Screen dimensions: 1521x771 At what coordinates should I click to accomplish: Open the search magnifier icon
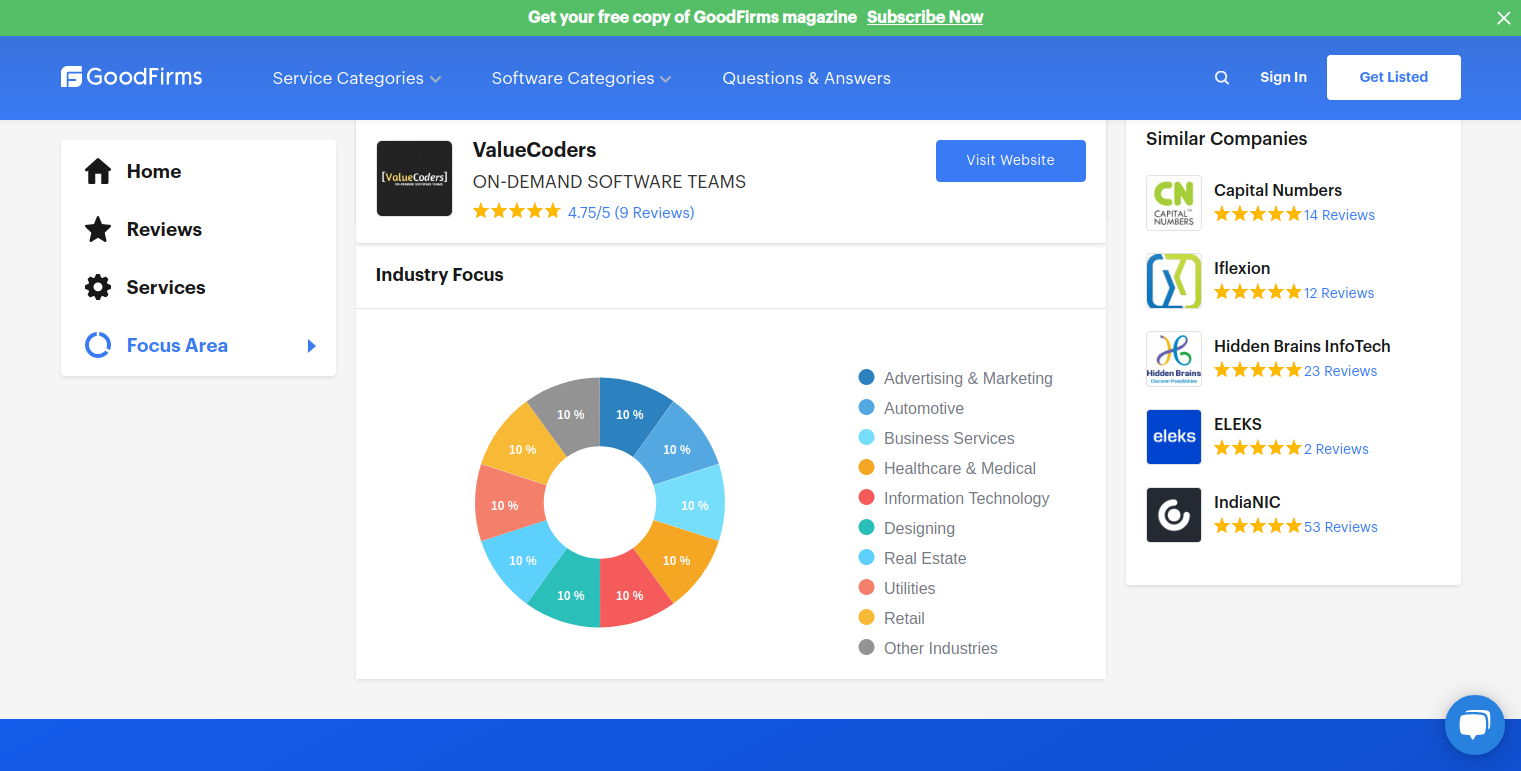tap(1221, 77)
